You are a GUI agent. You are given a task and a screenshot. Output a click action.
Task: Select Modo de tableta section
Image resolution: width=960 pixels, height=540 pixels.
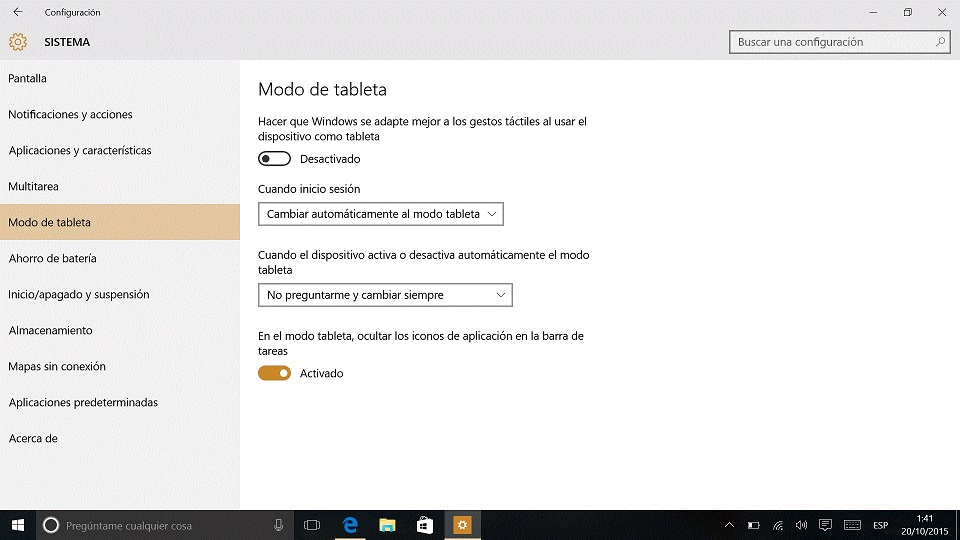click(x=120, y=222)
